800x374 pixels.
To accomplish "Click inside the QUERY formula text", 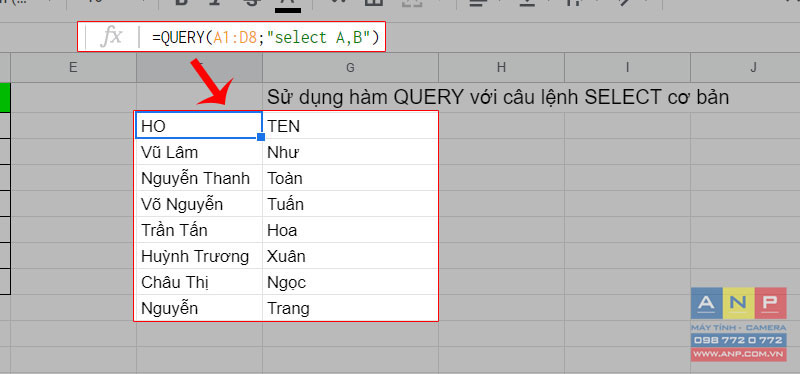I will (266, 37).
